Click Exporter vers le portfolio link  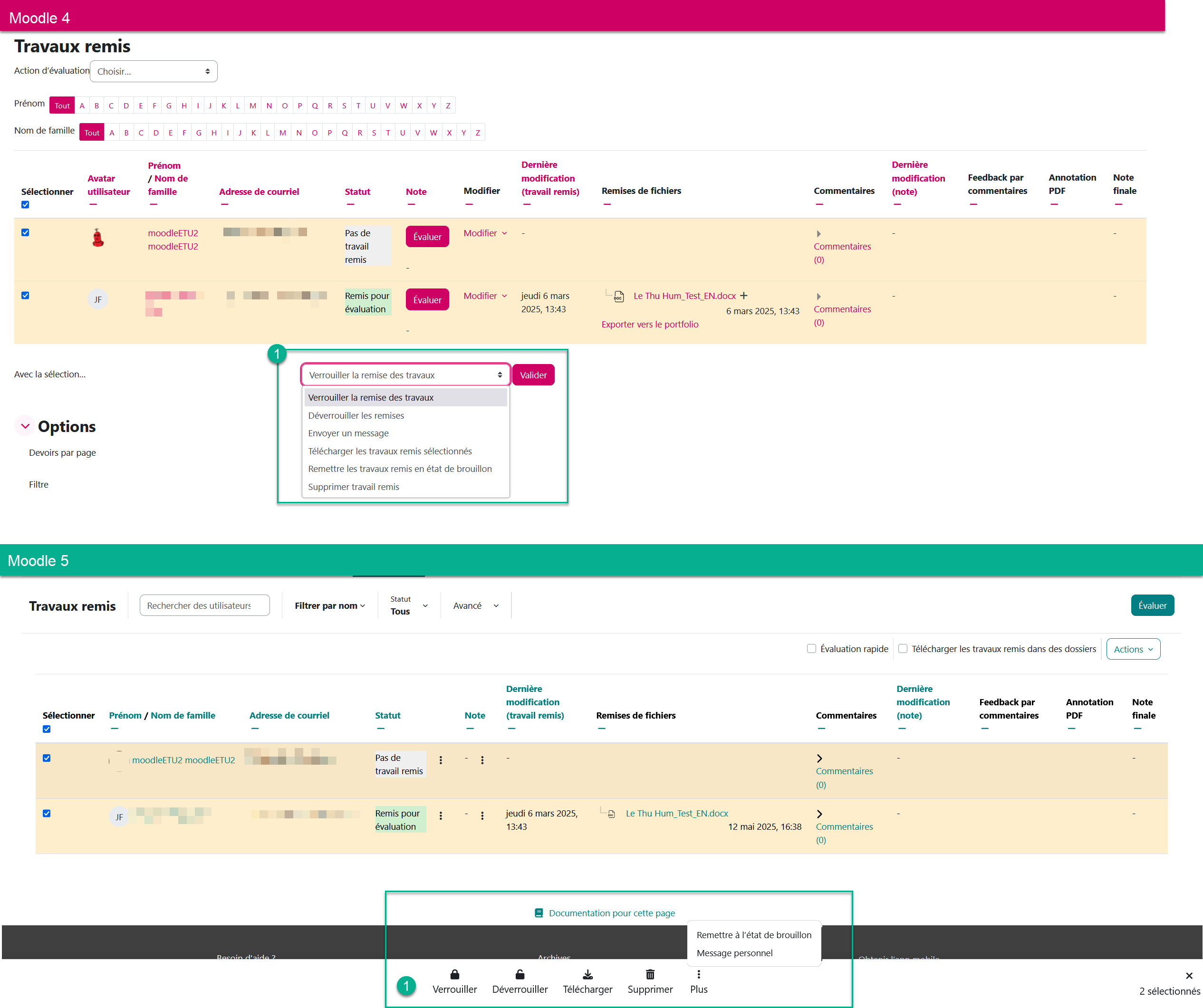(650, 324)
